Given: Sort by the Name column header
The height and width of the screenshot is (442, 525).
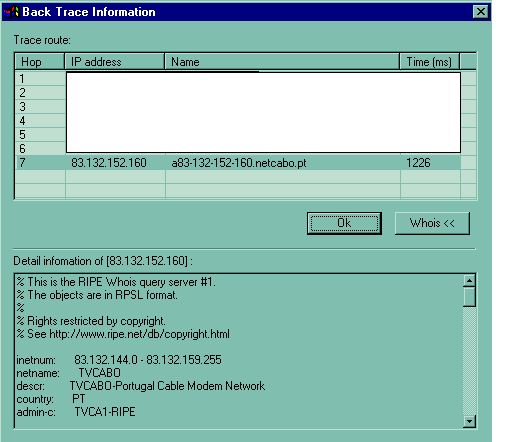Looking at the screenshot, I should point(282,62).
